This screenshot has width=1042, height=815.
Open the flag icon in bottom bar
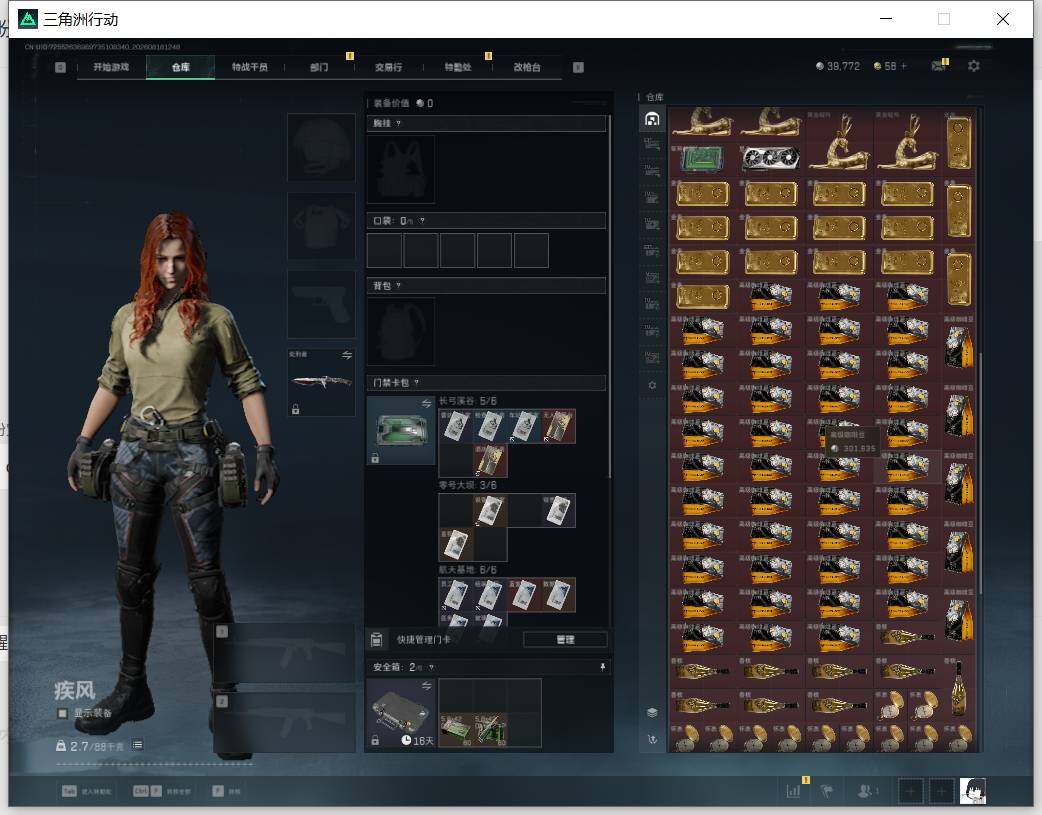(x=827, y=791)
